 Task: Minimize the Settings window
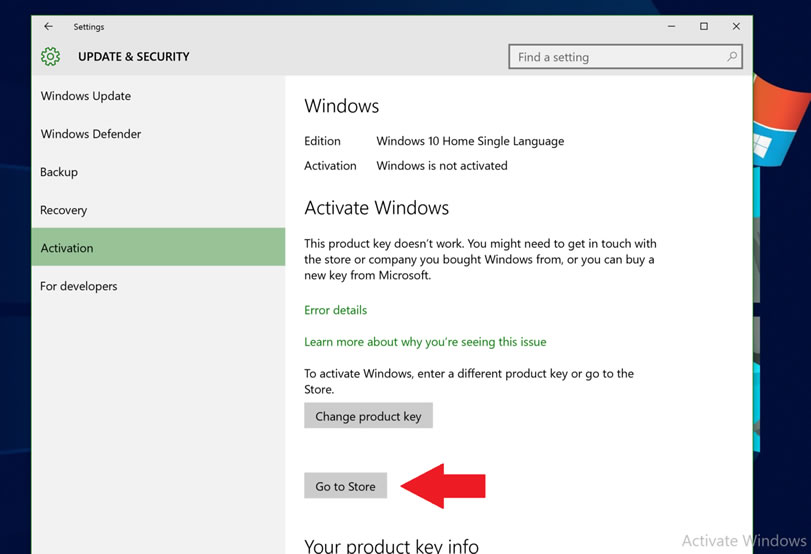tap(671, 26)
